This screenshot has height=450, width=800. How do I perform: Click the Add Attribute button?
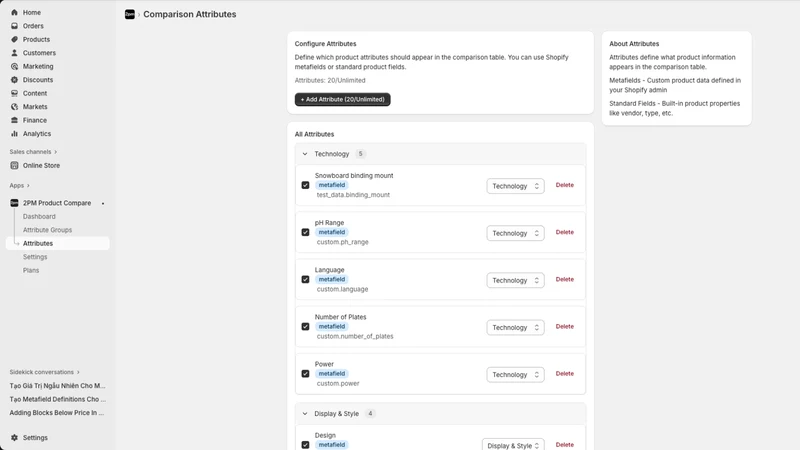pyautogui.click(x=342, y=99)
